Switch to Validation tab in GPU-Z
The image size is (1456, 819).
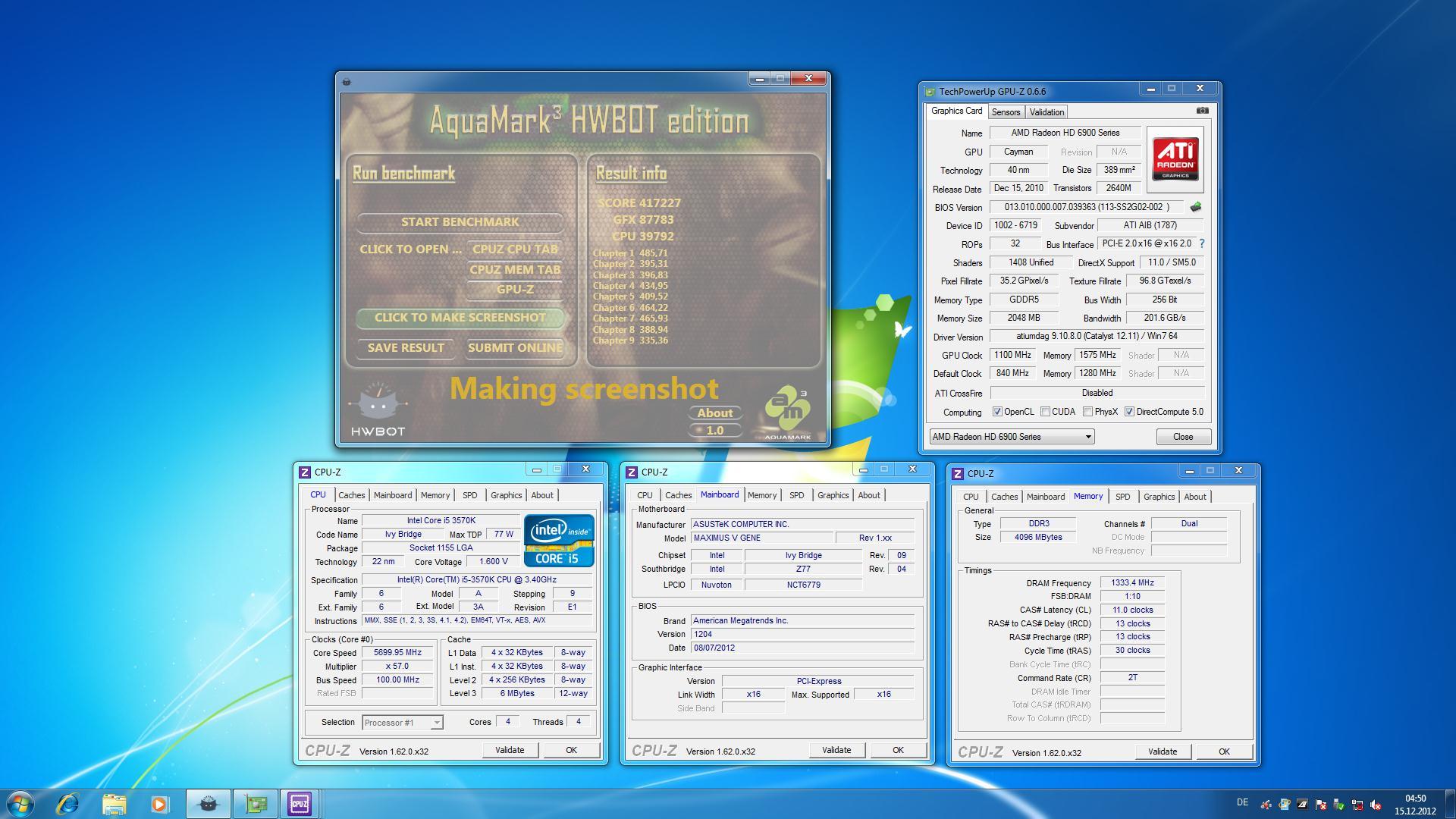pyautogui.click(x=1046, y=112)
